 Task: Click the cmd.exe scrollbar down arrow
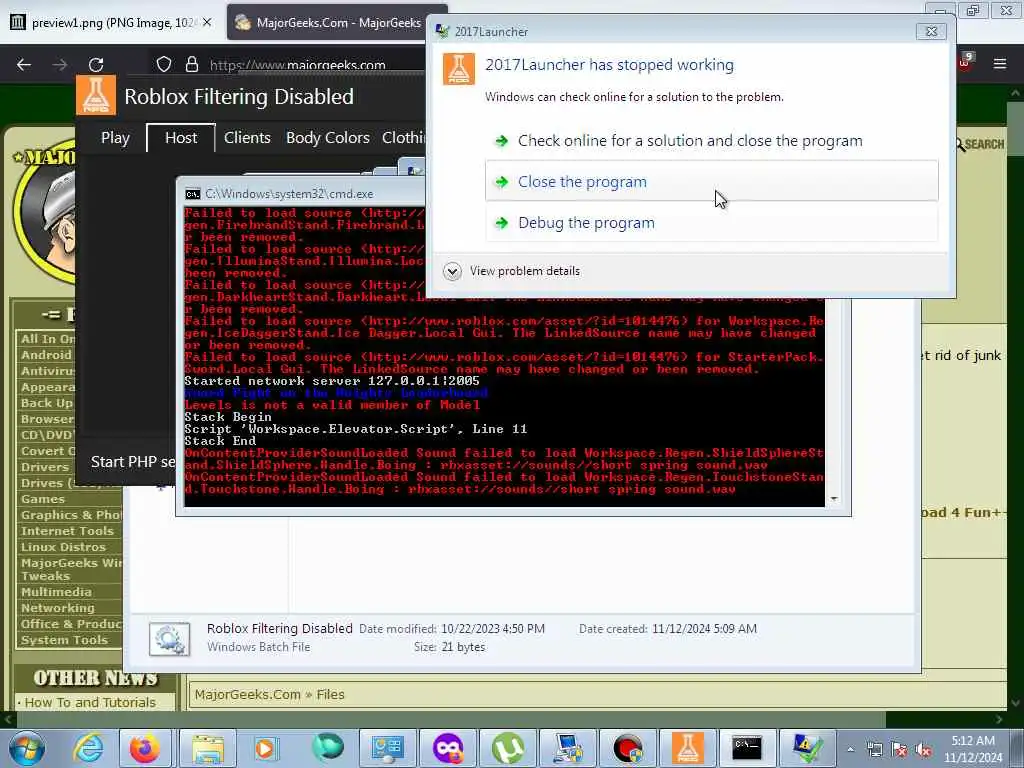tap(834, 499)
